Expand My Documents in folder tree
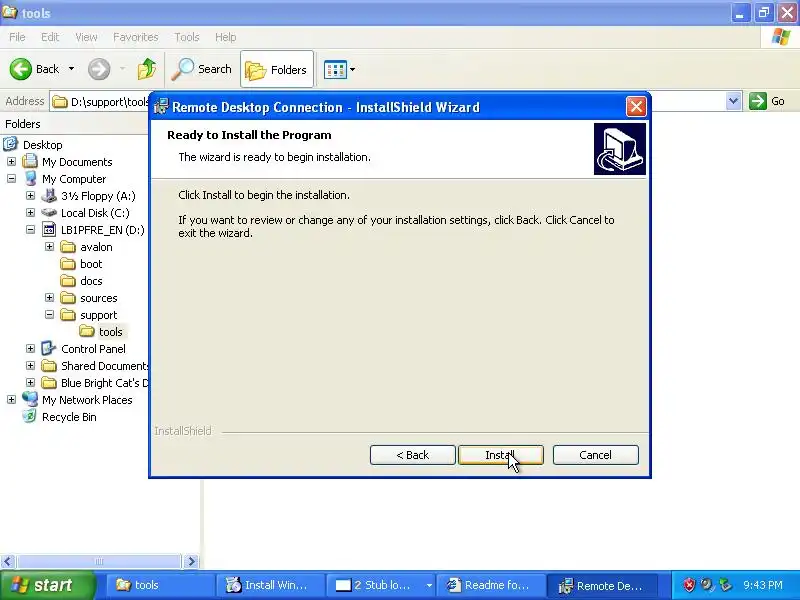800x600 pixels. 11,162
